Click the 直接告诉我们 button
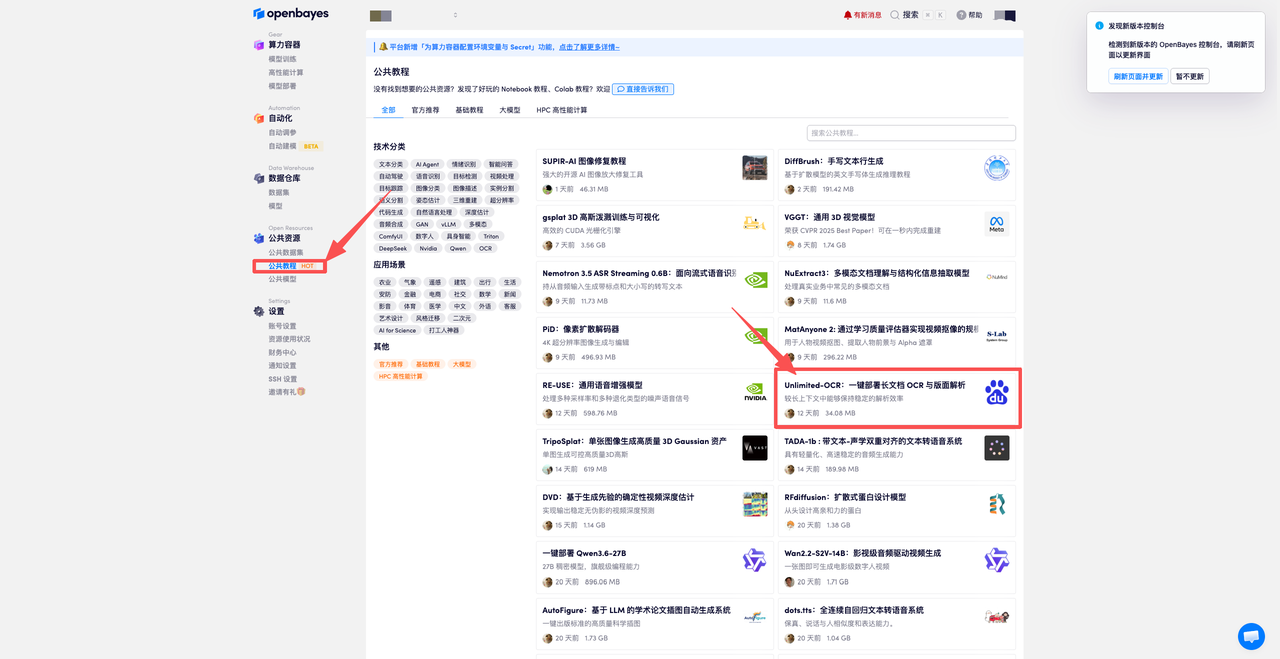 (x=643, y=89)
